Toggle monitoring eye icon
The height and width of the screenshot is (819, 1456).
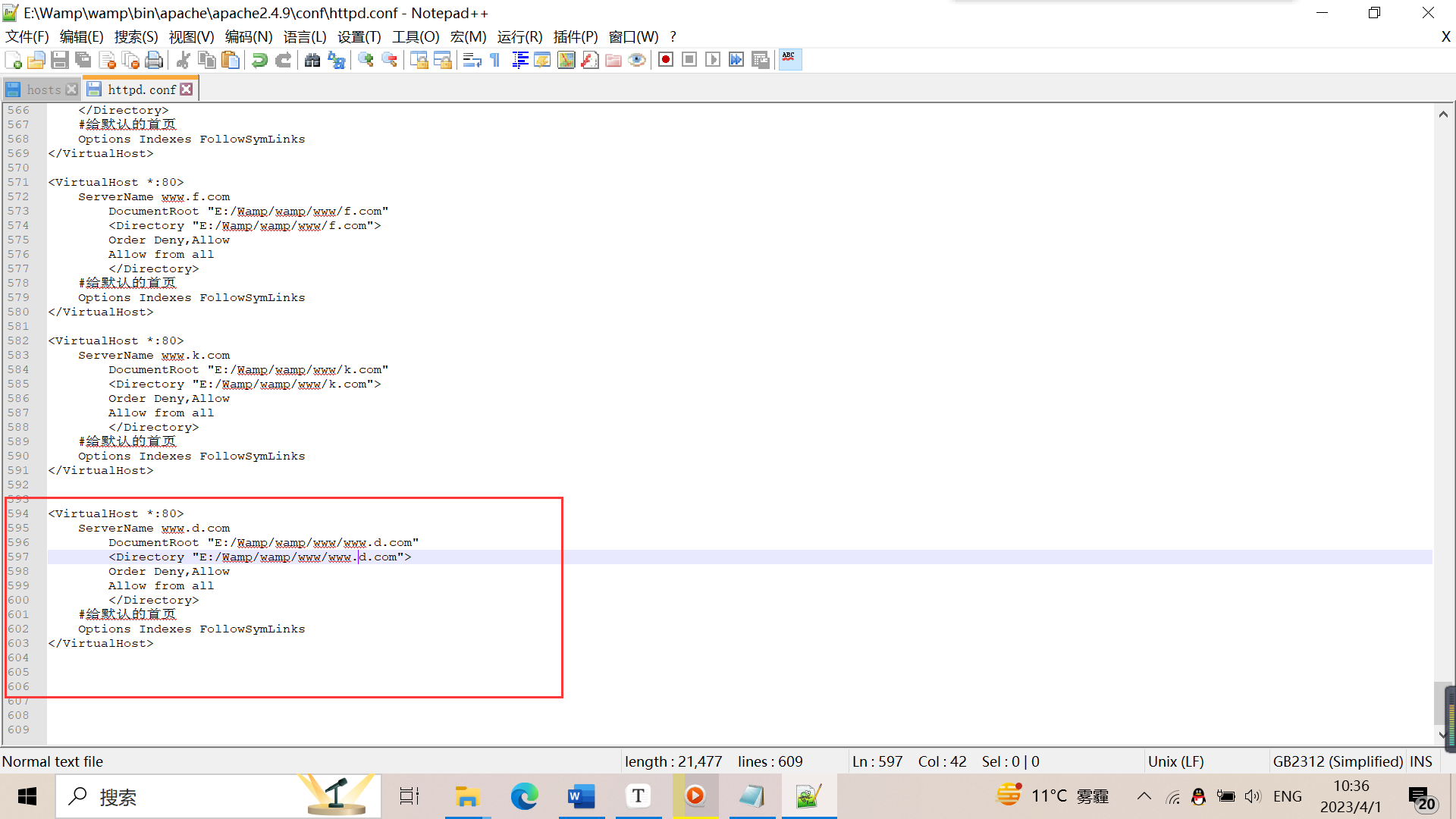[x=637, y=60]
